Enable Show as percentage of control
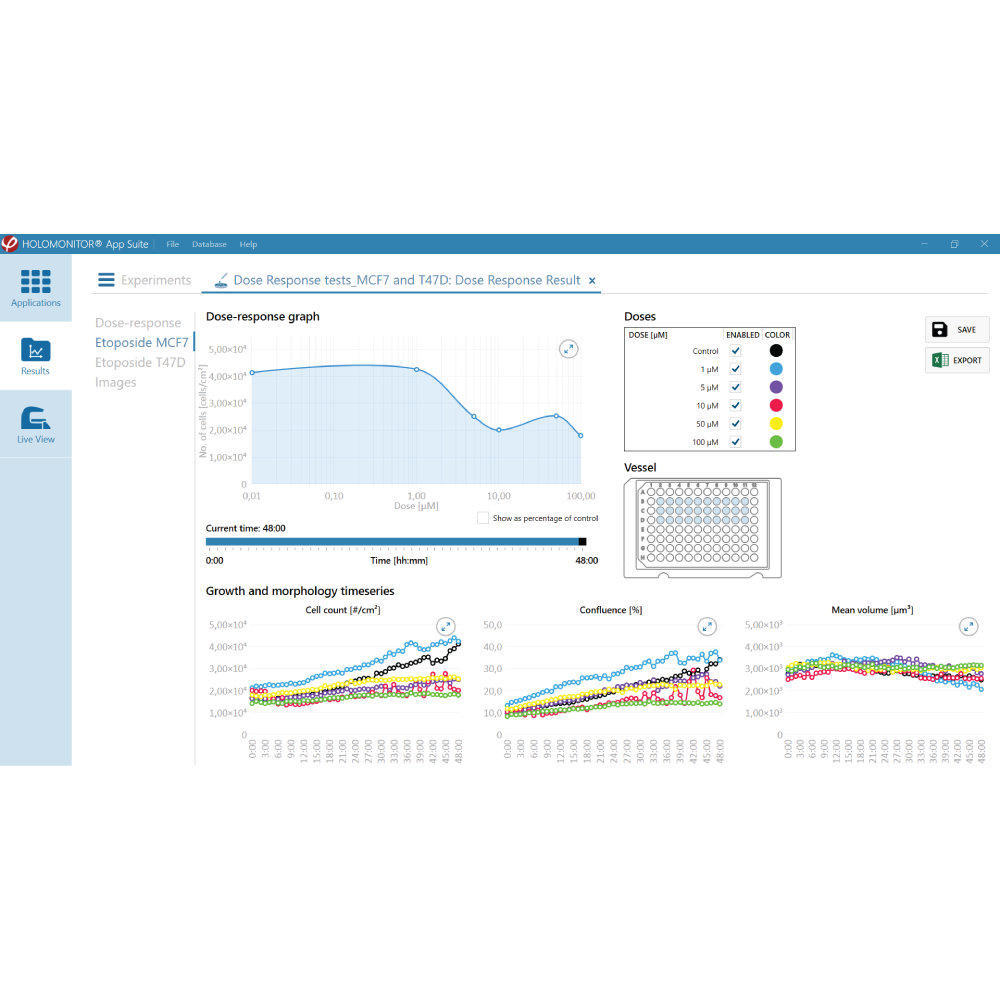 coord(483,518)
